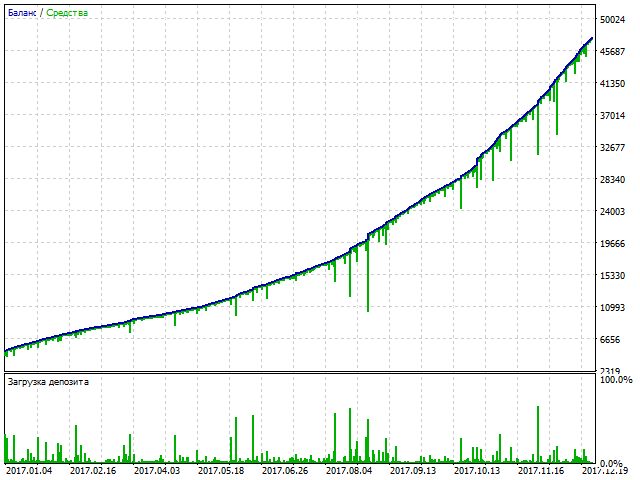Click the 2017.01.04 date label
Screen dimensions: 640x480
(x=29, y=471)
